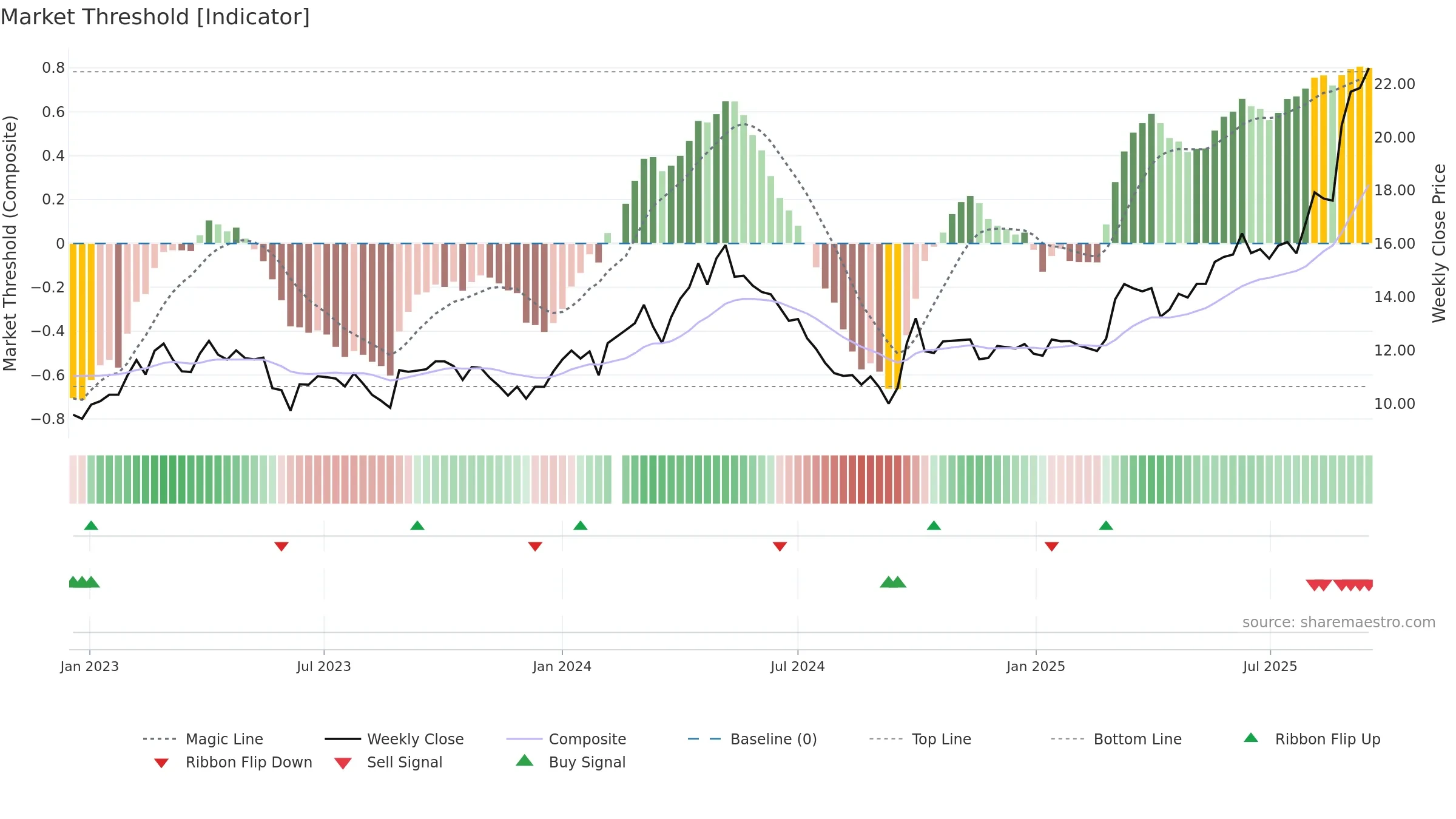This screenshot has width=1456, height=819.
Task: Click the red Ribbon Flip Down triangle before Jan 2024
Action: pyautogui.click(x=535, y=547)
